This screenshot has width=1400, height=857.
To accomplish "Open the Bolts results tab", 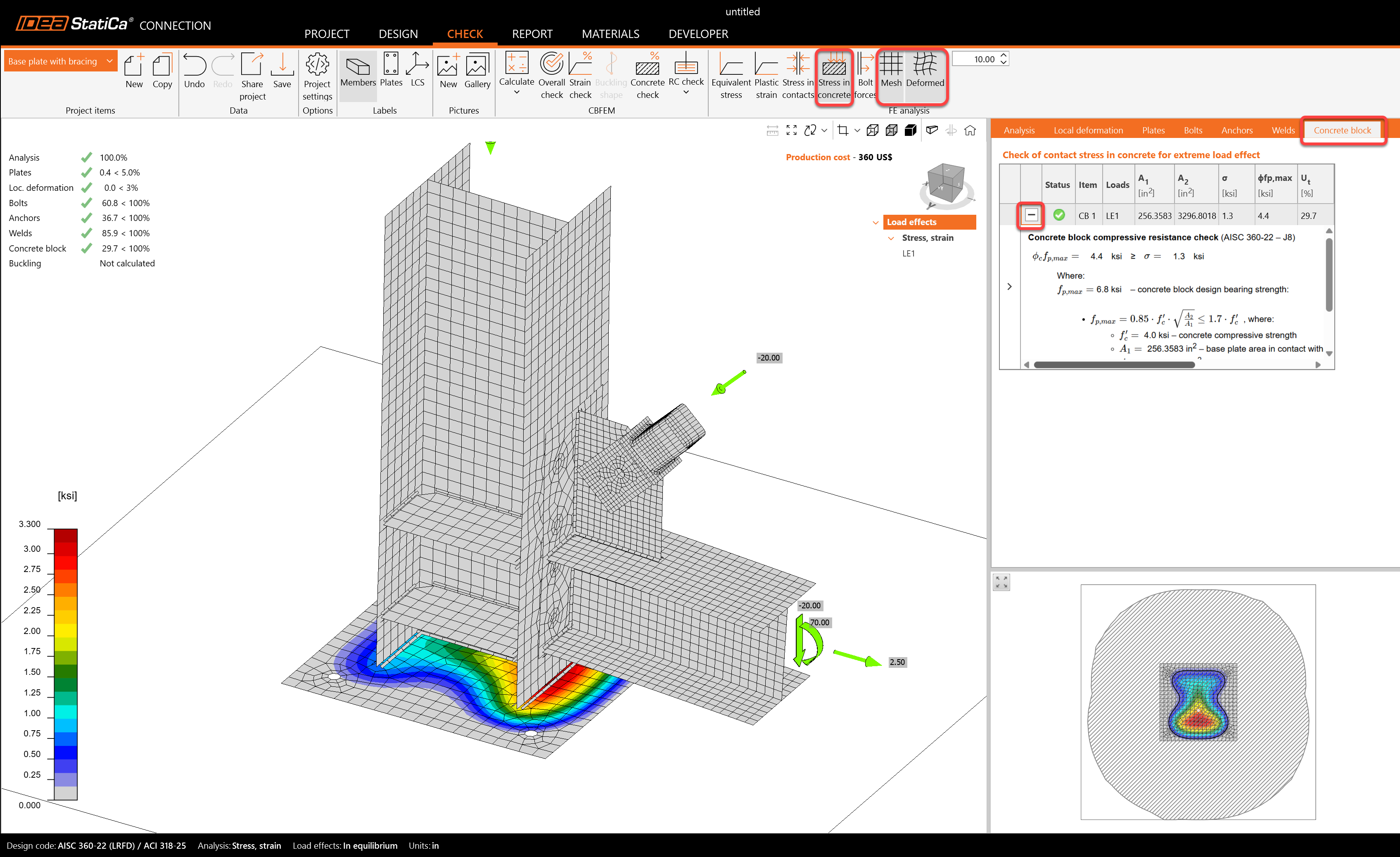I will pyautogui.click(x=1193, y=130).
